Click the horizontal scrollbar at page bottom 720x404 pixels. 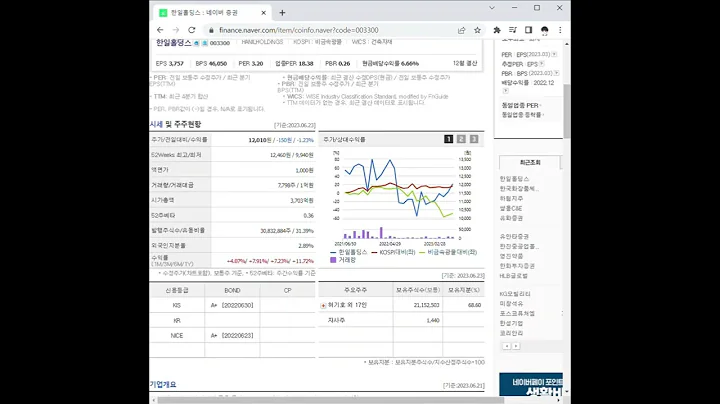(x=331, y=400)
